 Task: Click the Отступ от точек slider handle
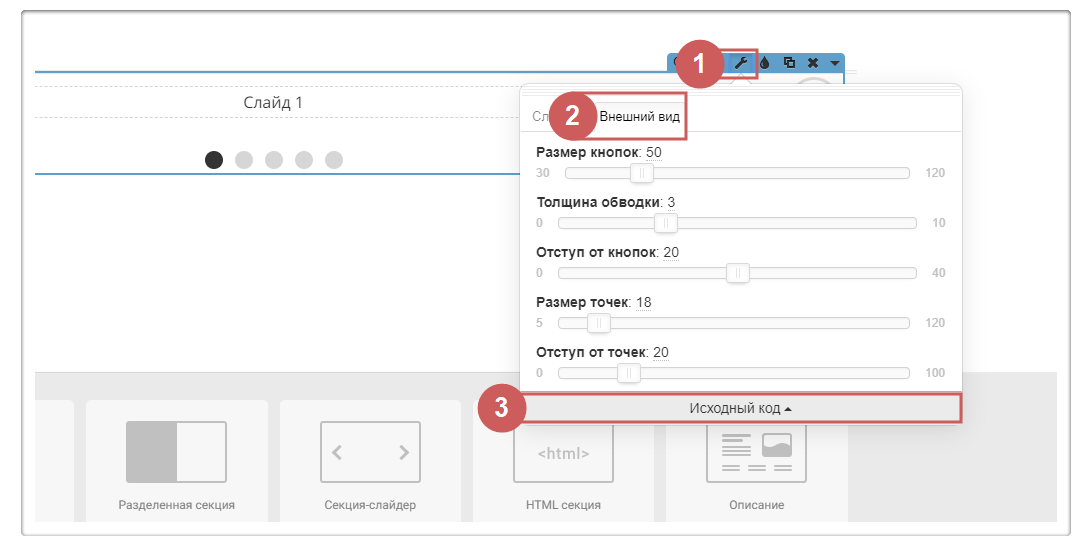[x=629, y=373]
